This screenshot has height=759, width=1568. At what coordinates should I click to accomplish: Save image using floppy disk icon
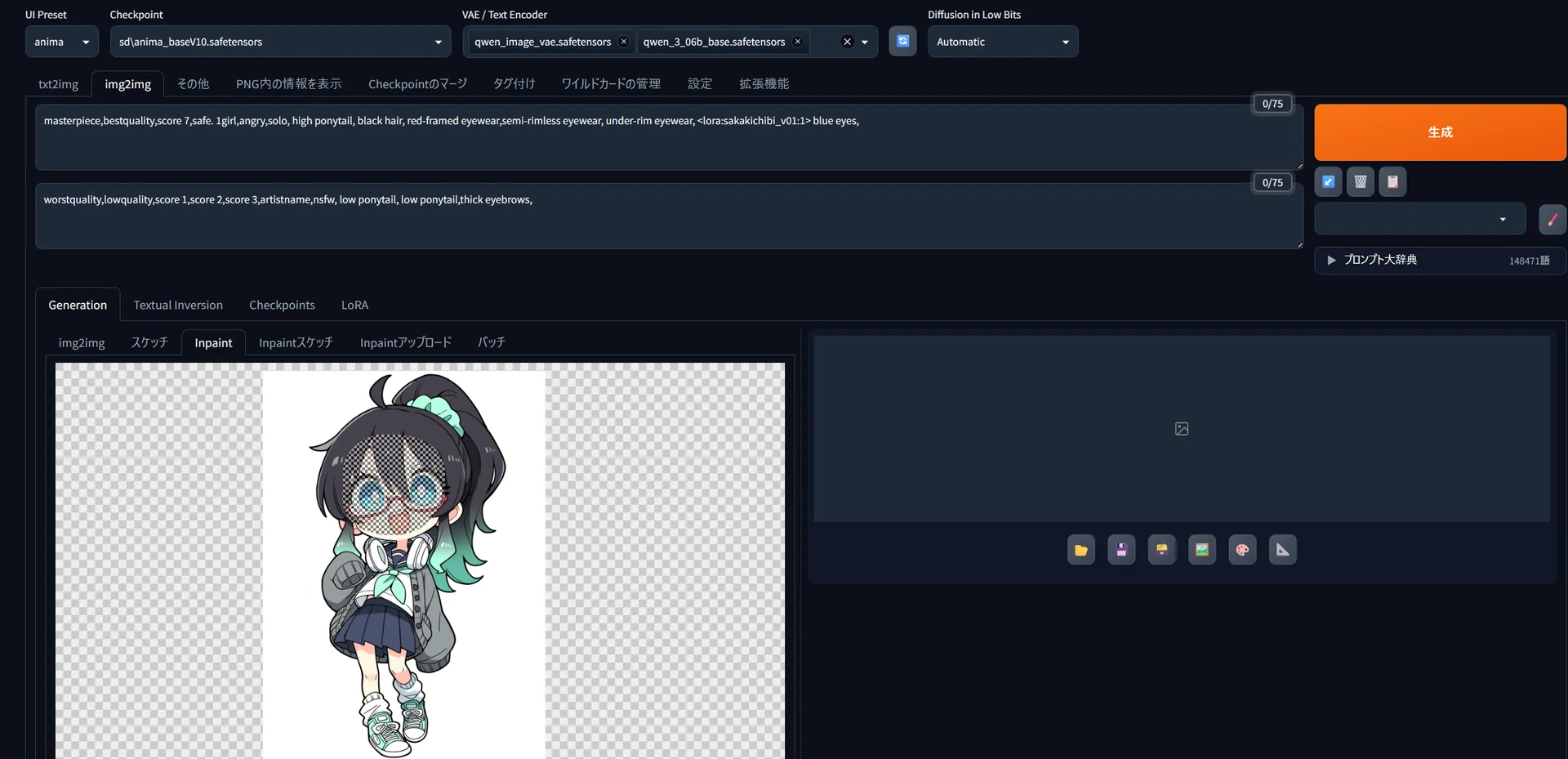1121,550
